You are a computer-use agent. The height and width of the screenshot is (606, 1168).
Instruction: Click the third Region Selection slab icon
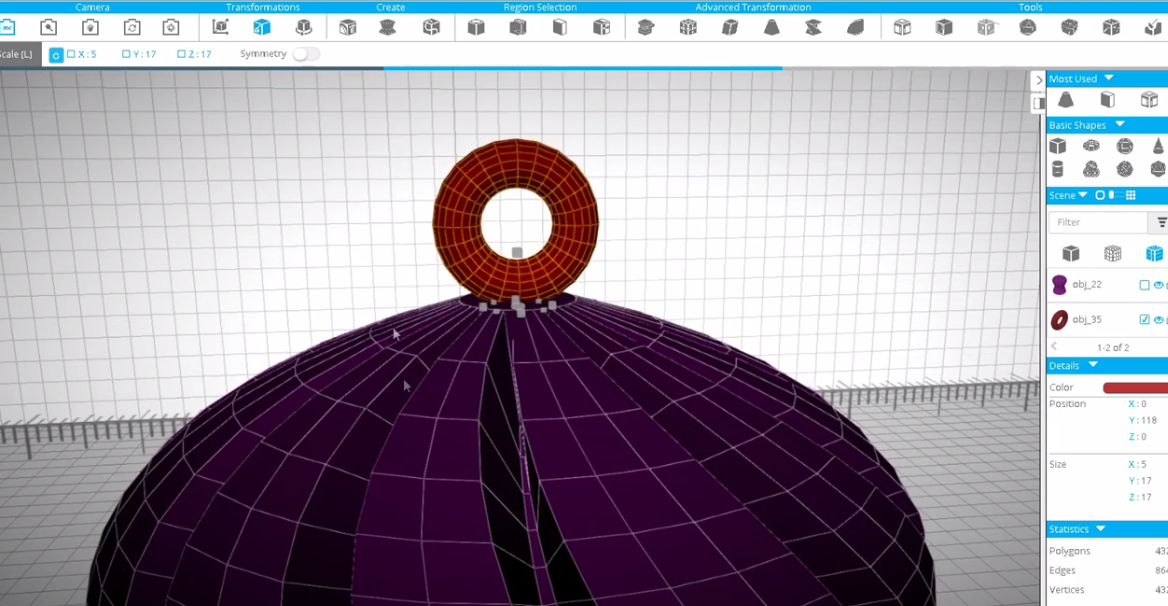[x=559, y=28]
